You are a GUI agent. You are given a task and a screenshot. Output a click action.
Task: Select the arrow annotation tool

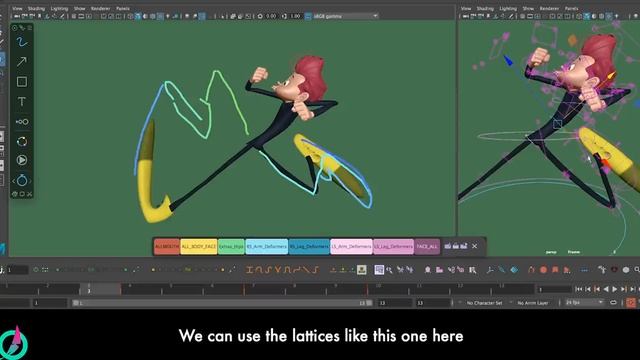click(22, 62)
